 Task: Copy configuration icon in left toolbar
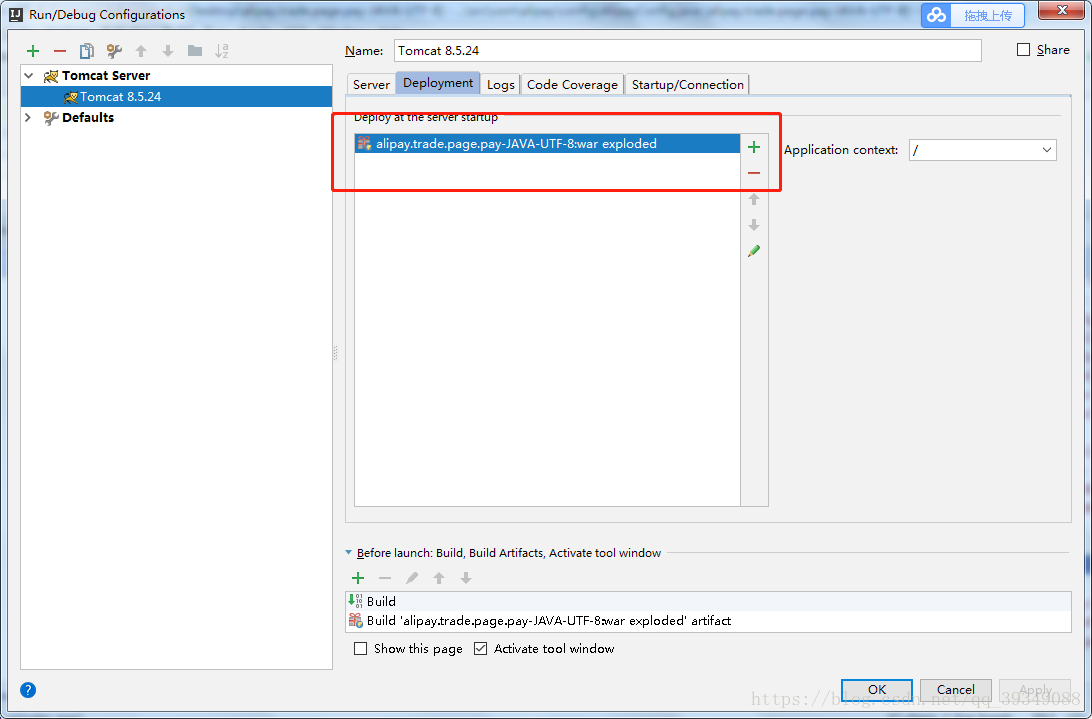click(87, 51)
